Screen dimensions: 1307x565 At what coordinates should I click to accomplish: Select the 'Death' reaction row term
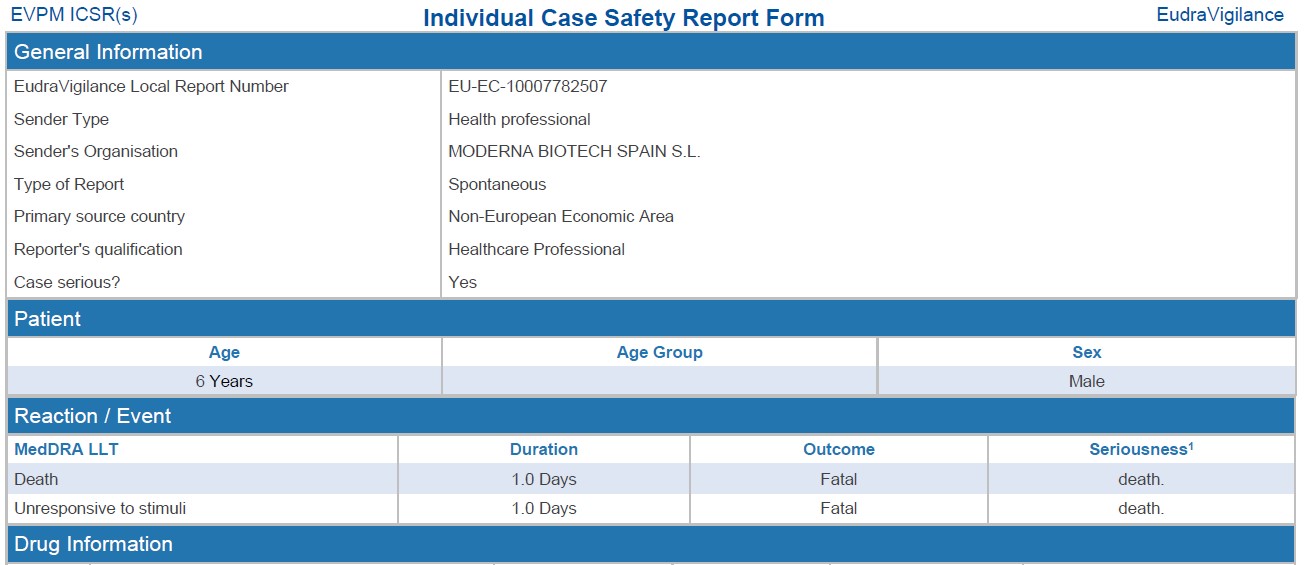point(36,480)
